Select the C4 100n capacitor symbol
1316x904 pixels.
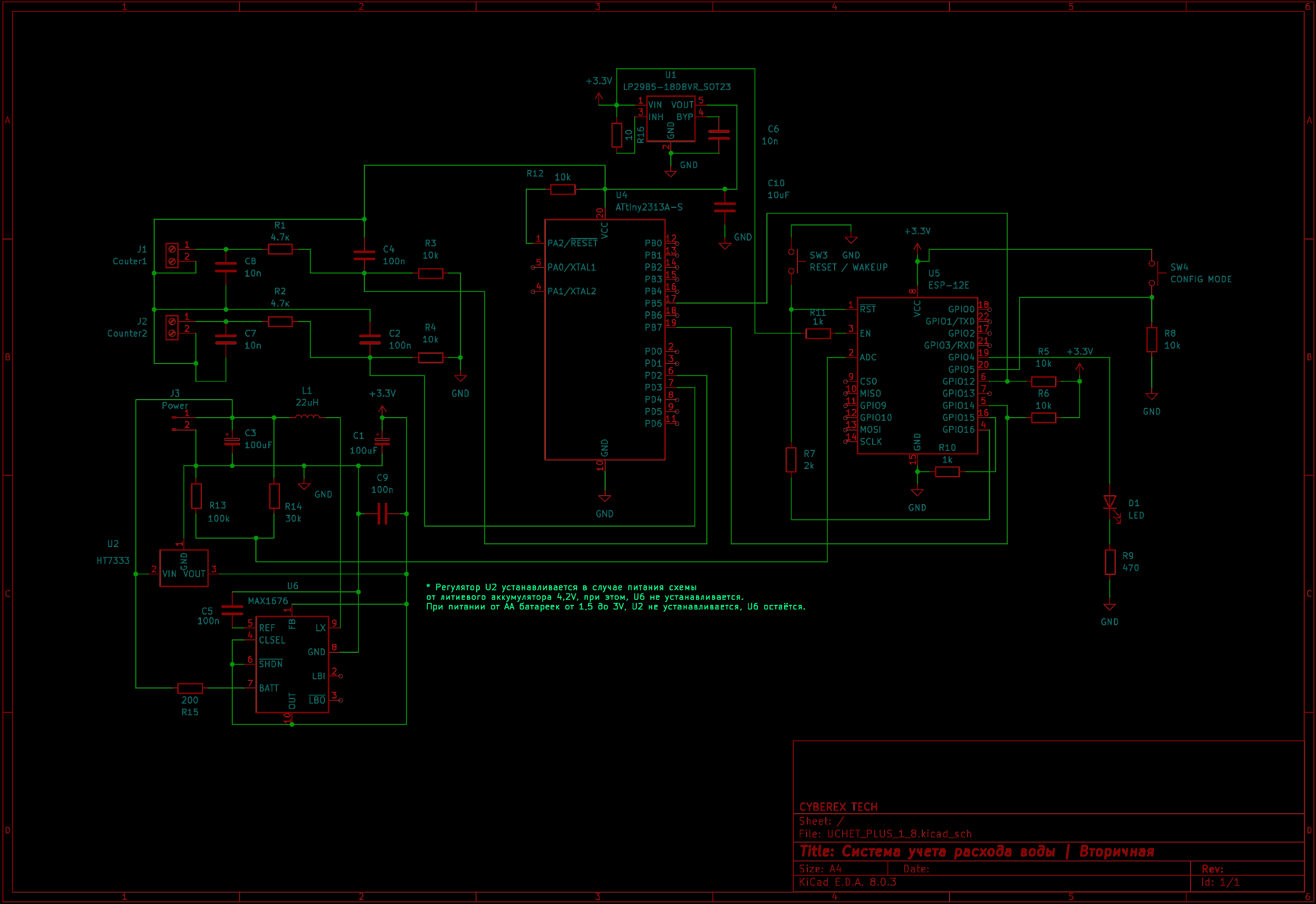click(x=364, y=255)
